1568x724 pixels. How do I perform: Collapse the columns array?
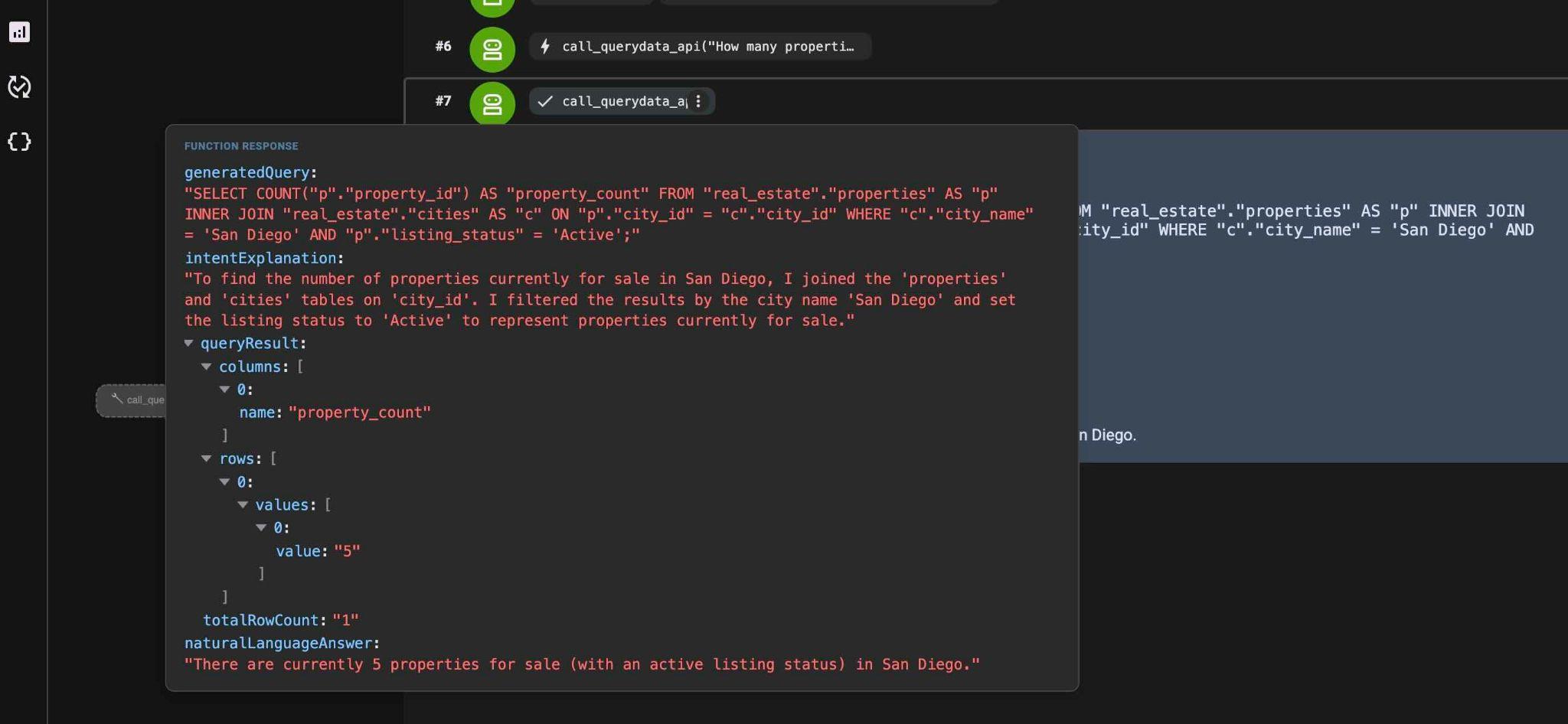(207, 367)
